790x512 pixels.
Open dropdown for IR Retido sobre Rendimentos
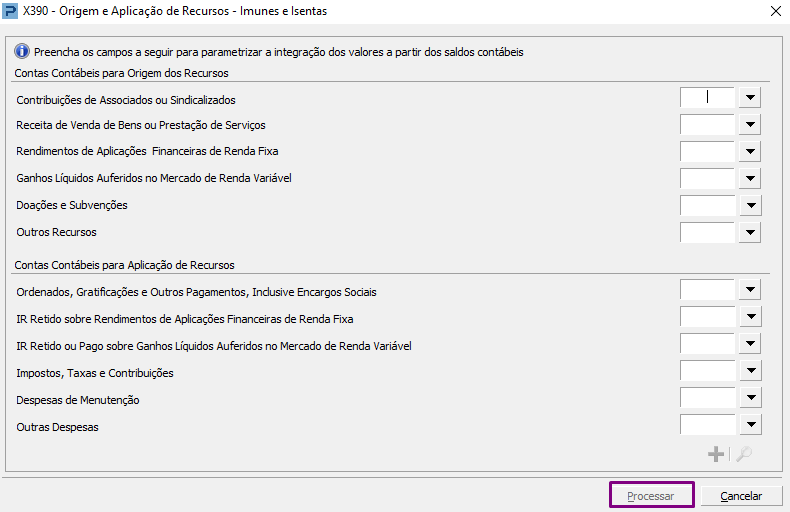tap(750, 316)
